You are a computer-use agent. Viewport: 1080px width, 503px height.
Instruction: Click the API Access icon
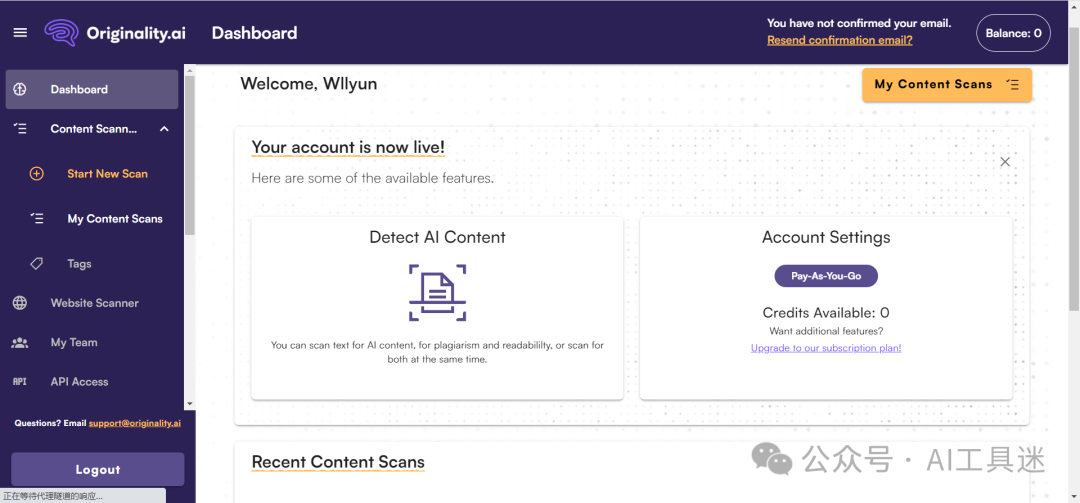coord(20,381)
